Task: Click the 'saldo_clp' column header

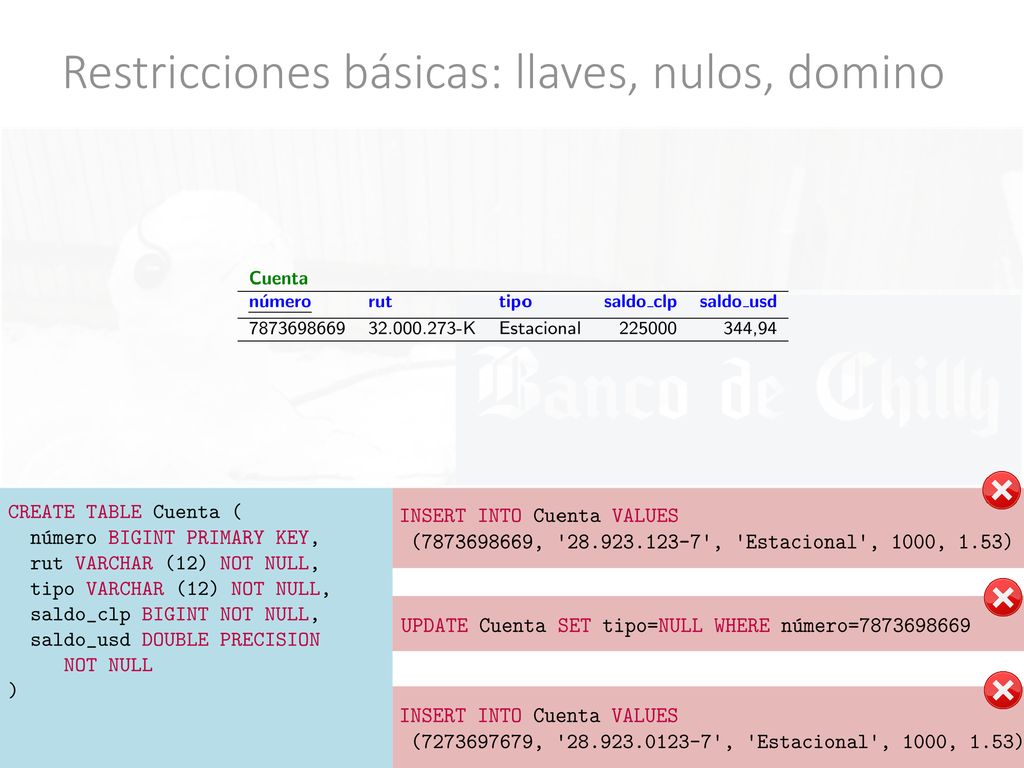Action: [640, 302]
